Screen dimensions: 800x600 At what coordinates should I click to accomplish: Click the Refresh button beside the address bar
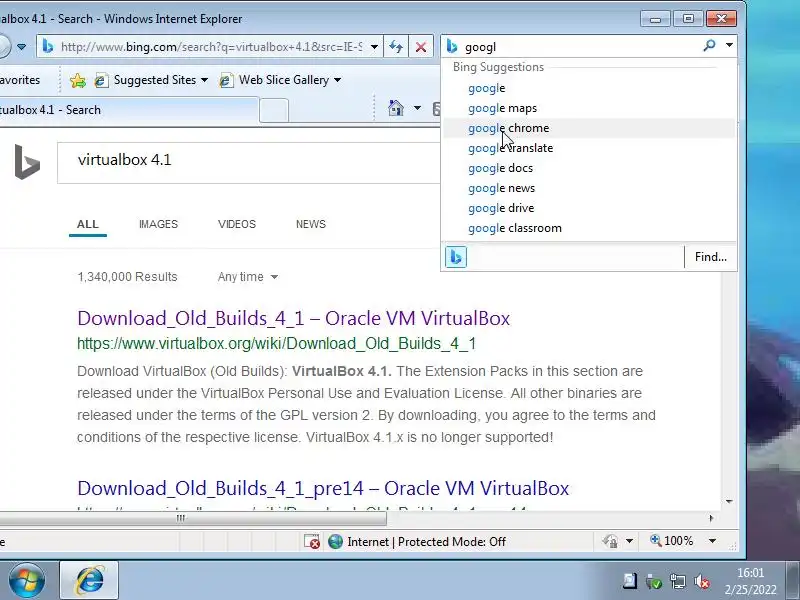click(x=396, y=47)
